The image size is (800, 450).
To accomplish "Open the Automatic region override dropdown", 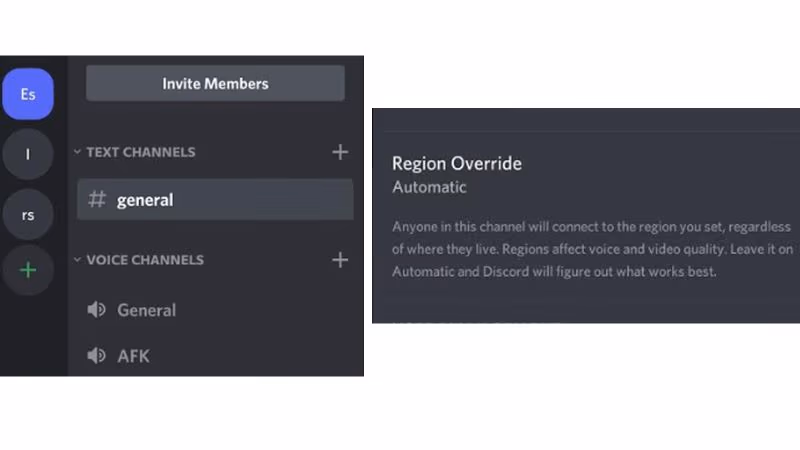I will pos(429,187).
